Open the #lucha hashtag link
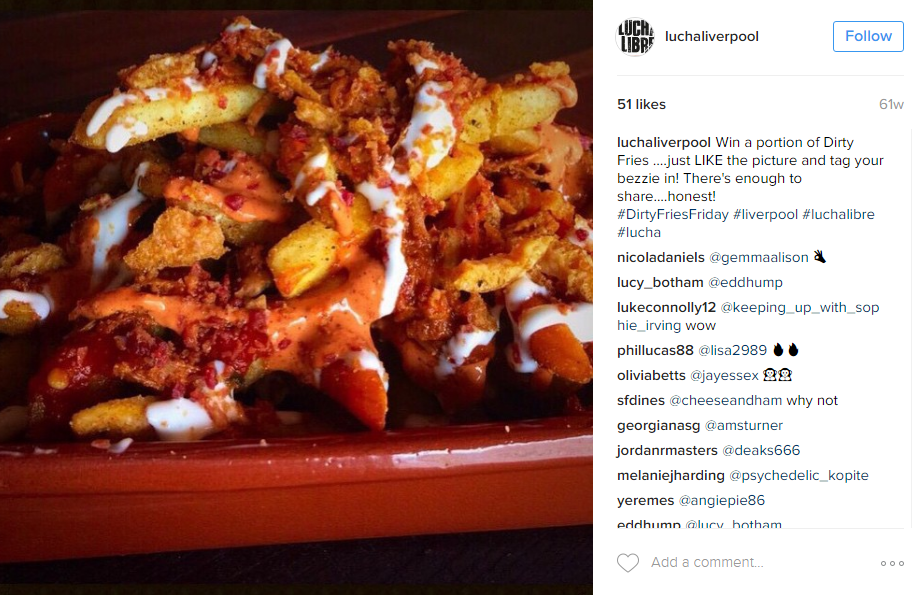The height and width of the screenshot is (595, 912). (639, 232)
